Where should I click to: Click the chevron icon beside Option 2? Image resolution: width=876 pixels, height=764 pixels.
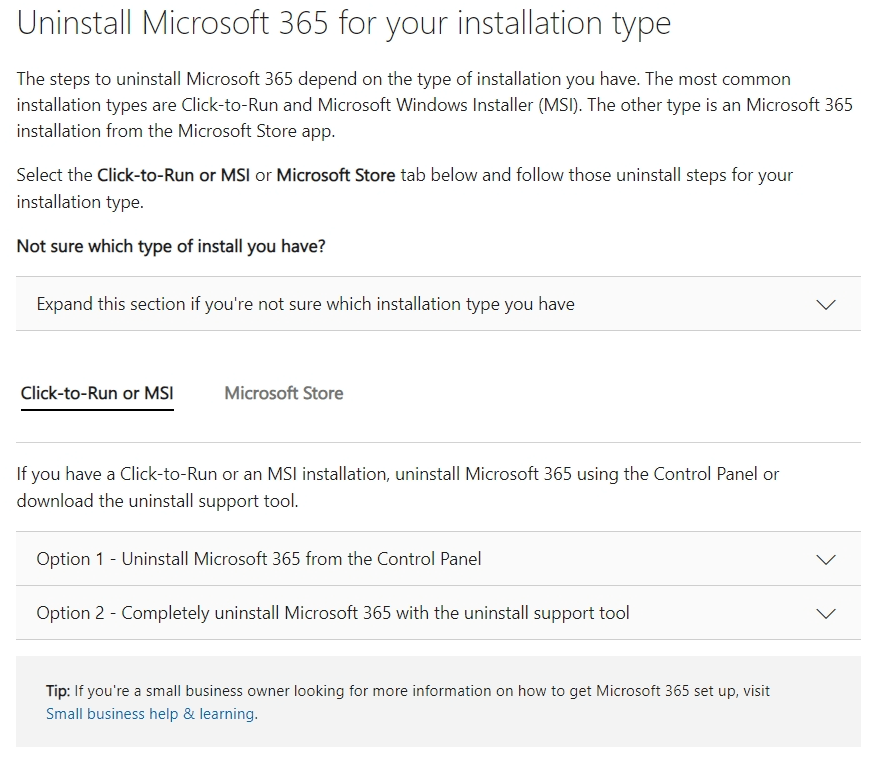(x=826, y=614)
